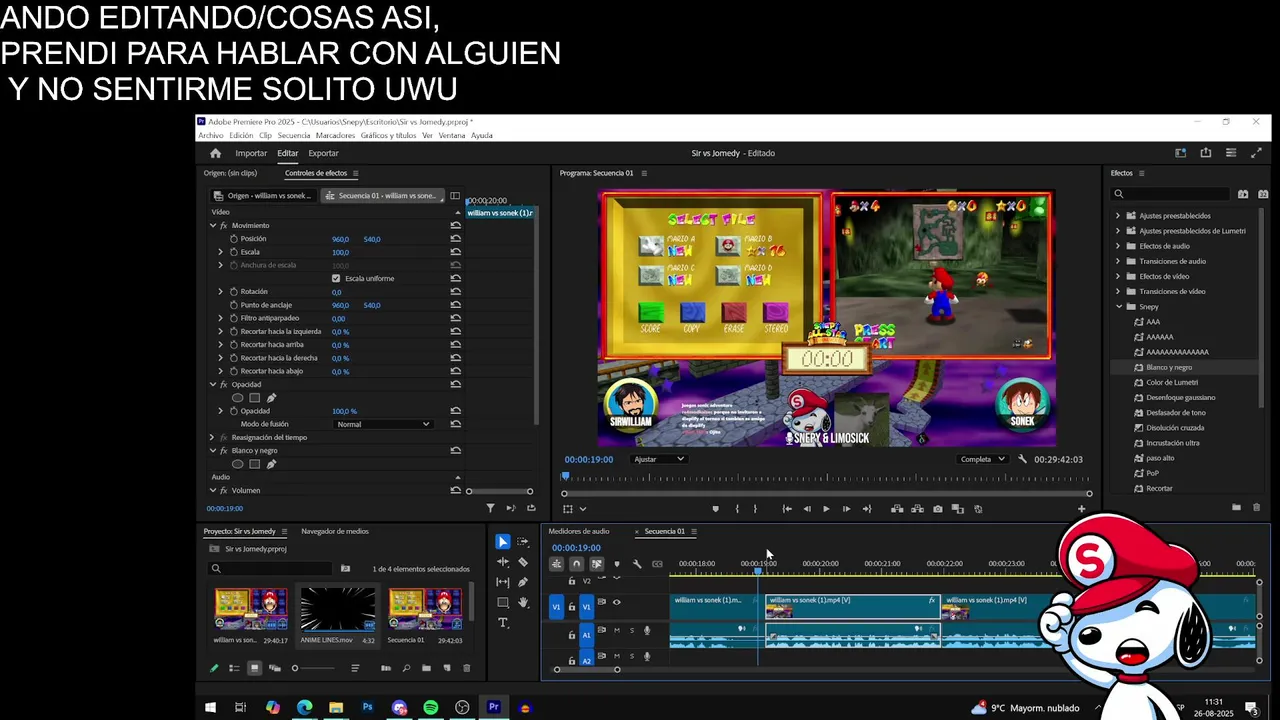Screen dimensions: 1280x720
Task: Delete selected item with trash icon
Action: coord(466,668)
